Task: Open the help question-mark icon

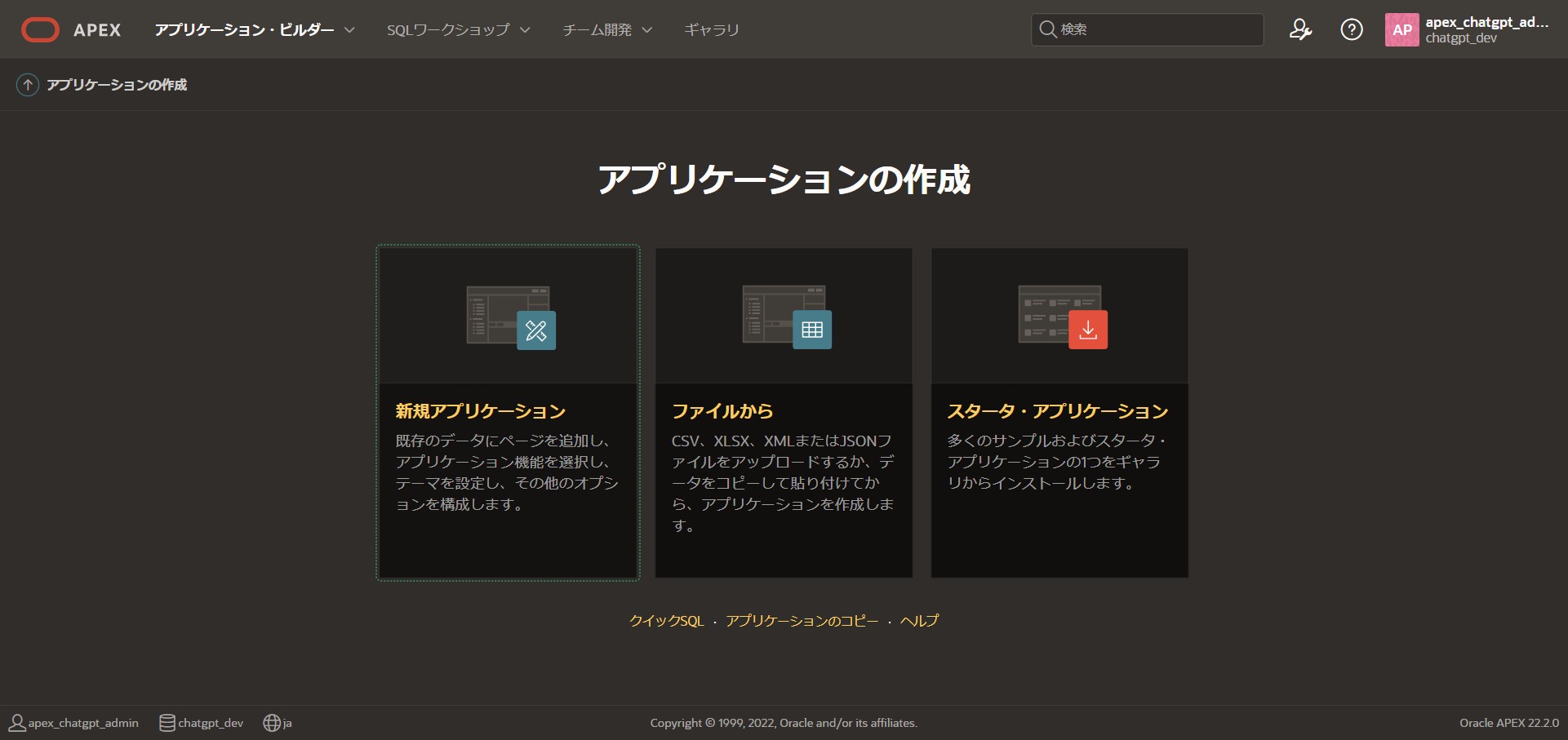Action: tap(1352, 30)
